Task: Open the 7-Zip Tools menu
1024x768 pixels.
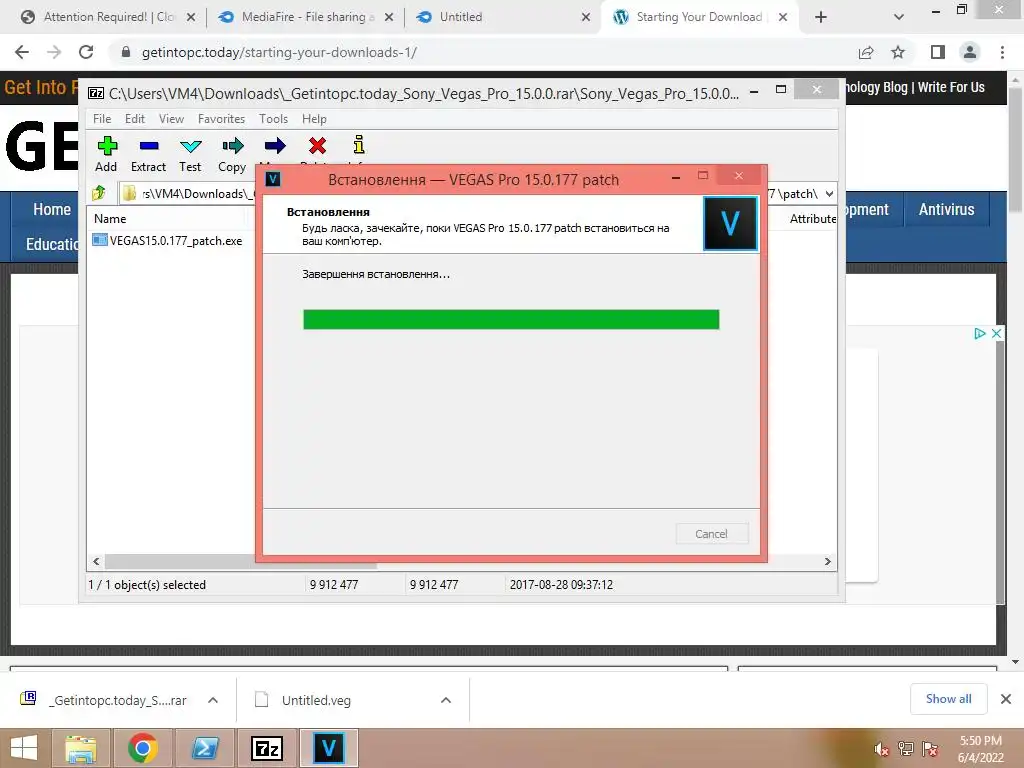Action: coord(273,119)
